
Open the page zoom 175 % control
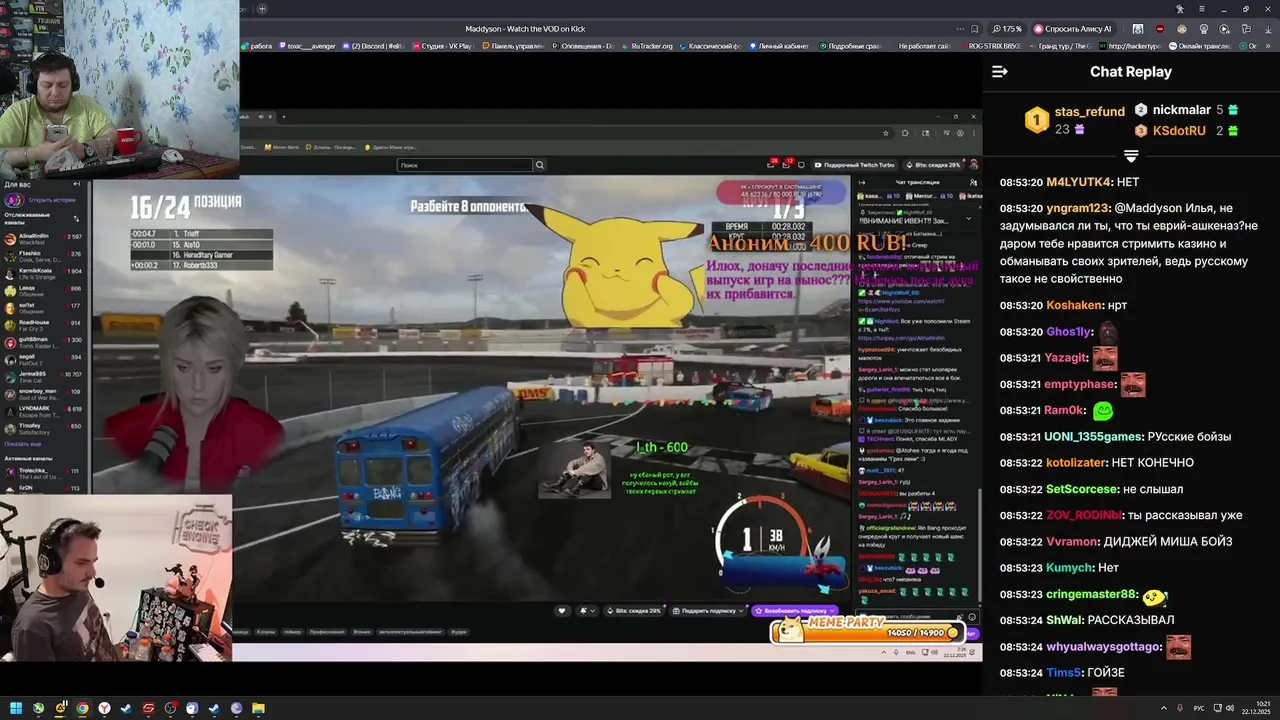(1007, 29)
